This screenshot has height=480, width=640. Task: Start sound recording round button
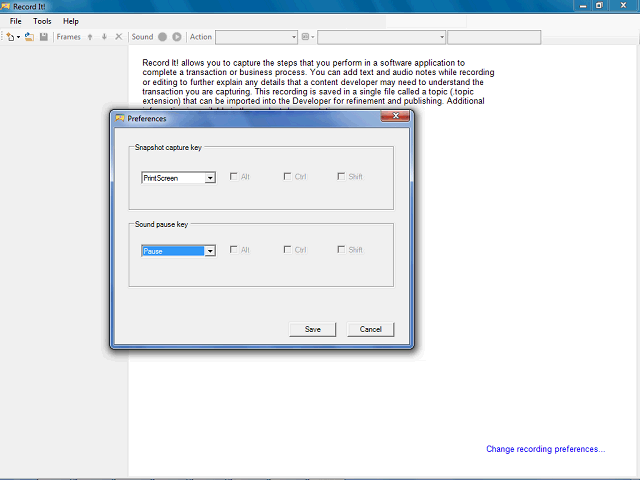click(x=162, y=37)
